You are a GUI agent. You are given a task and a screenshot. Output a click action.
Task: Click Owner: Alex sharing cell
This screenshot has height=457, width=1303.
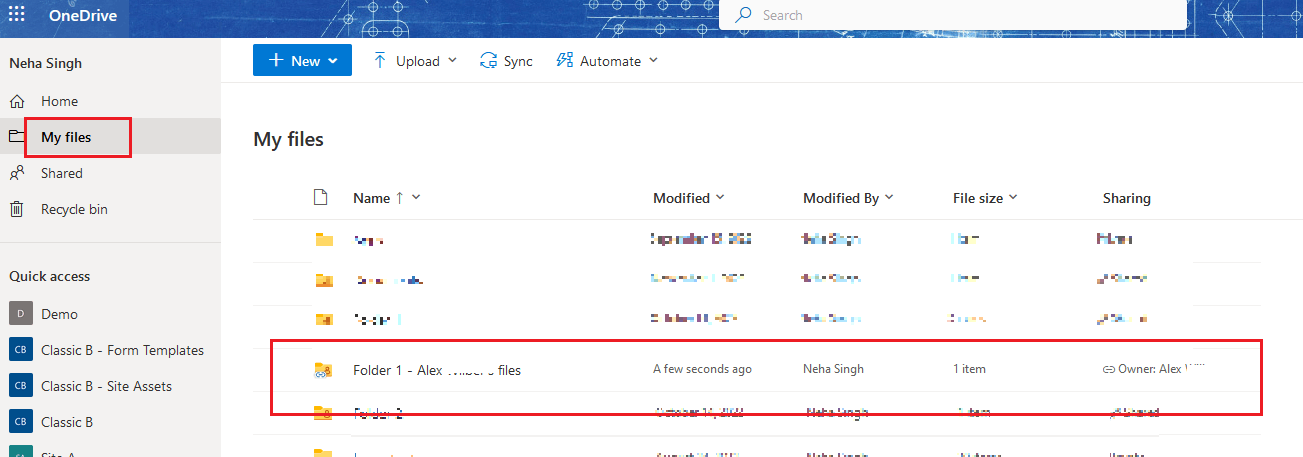tap(1154, 369)
